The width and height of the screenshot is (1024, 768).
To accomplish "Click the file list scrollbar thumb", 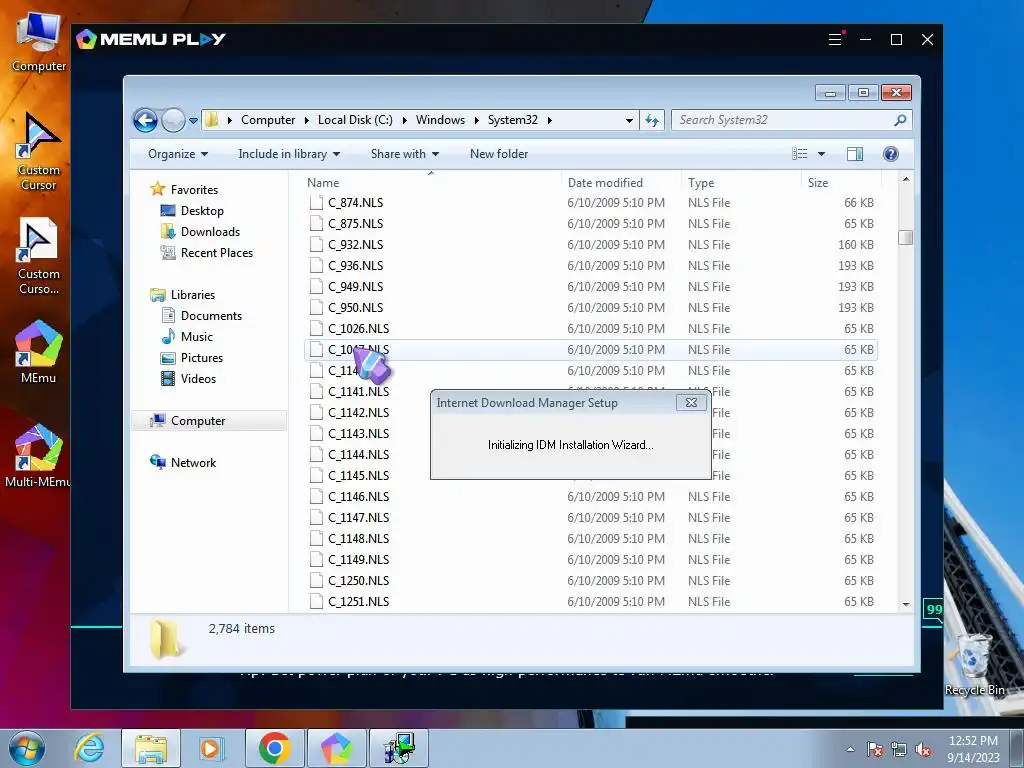I will (905, 237).
